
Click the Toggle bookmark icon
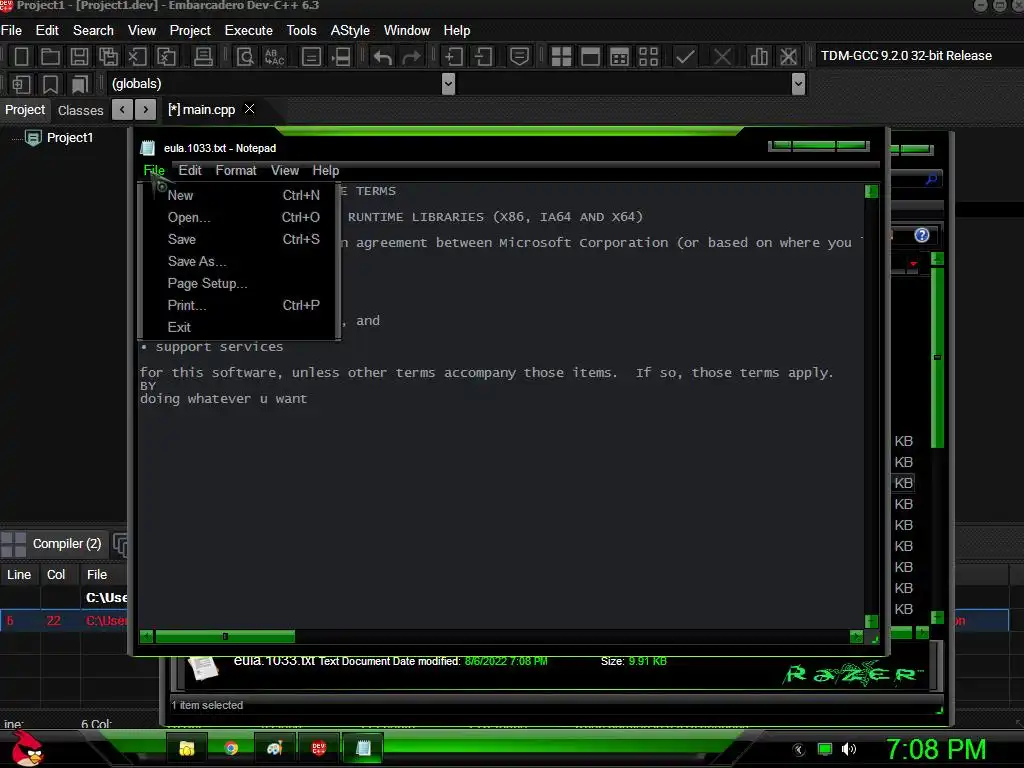(x=50, y=84)
